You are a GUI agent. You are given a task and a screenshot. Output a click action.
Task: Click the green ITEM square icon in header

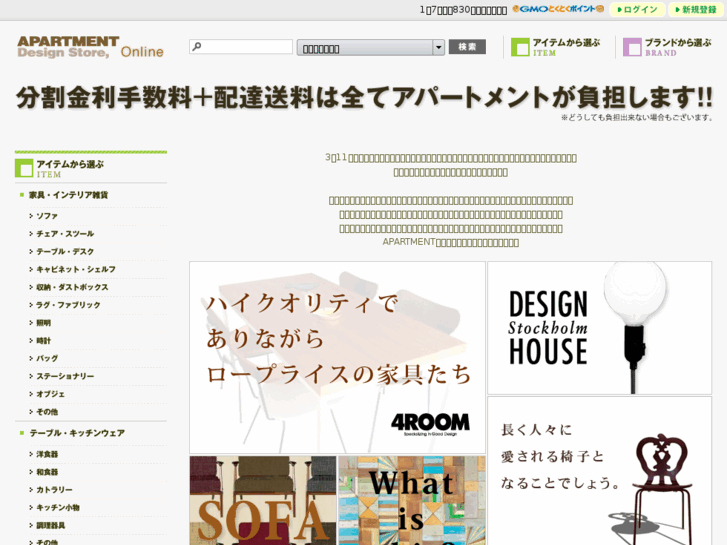click(x=520, y=47)
